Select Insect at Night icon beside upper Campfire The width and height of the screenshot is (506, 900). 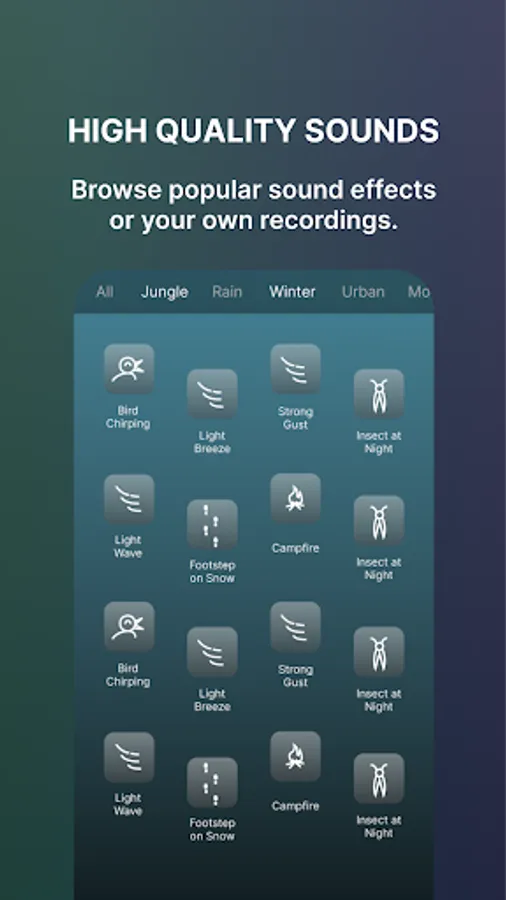pyautogui.click(x=379, y=520)
